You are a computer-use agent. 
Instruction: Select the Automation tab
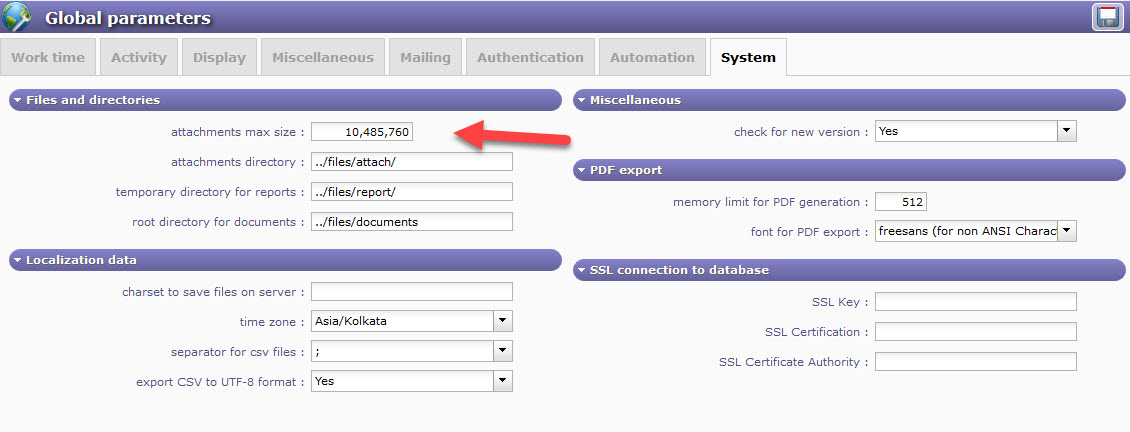click(x=652, y=57)
